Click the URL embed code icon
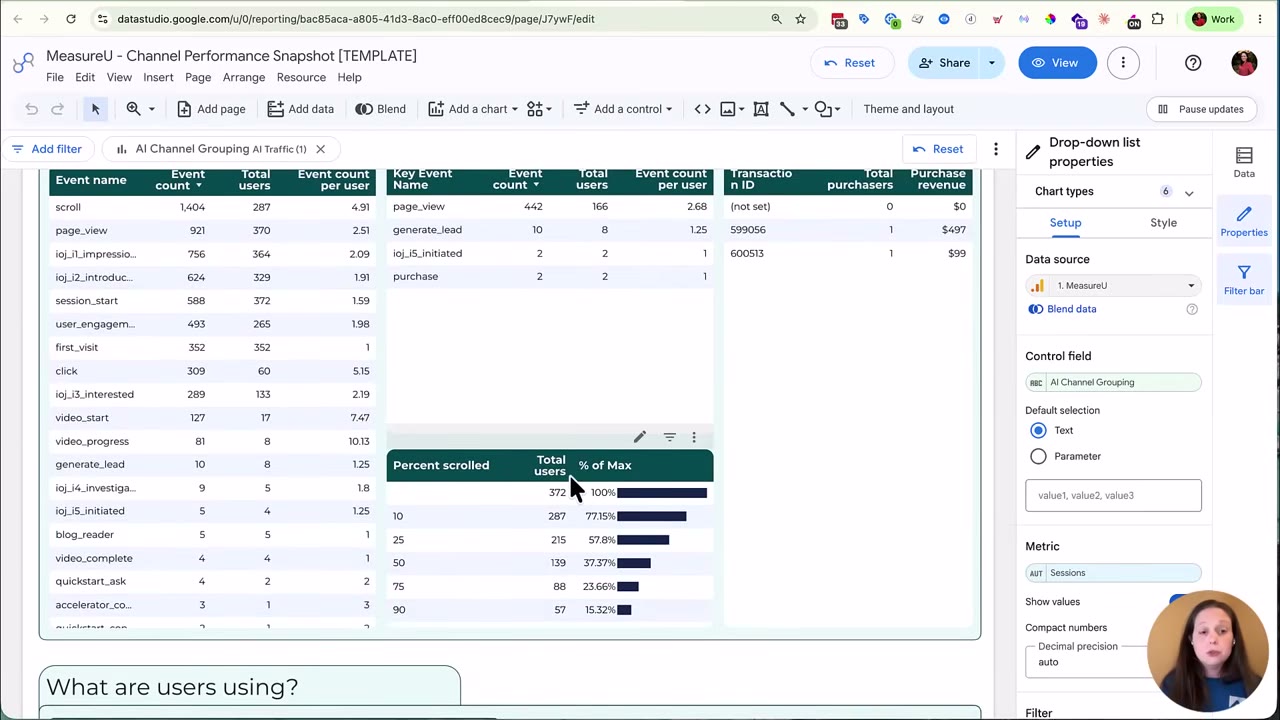Image resolution: width=1280 pixels, height=720 pixels. pyautogui.click(x=702, y=109)
